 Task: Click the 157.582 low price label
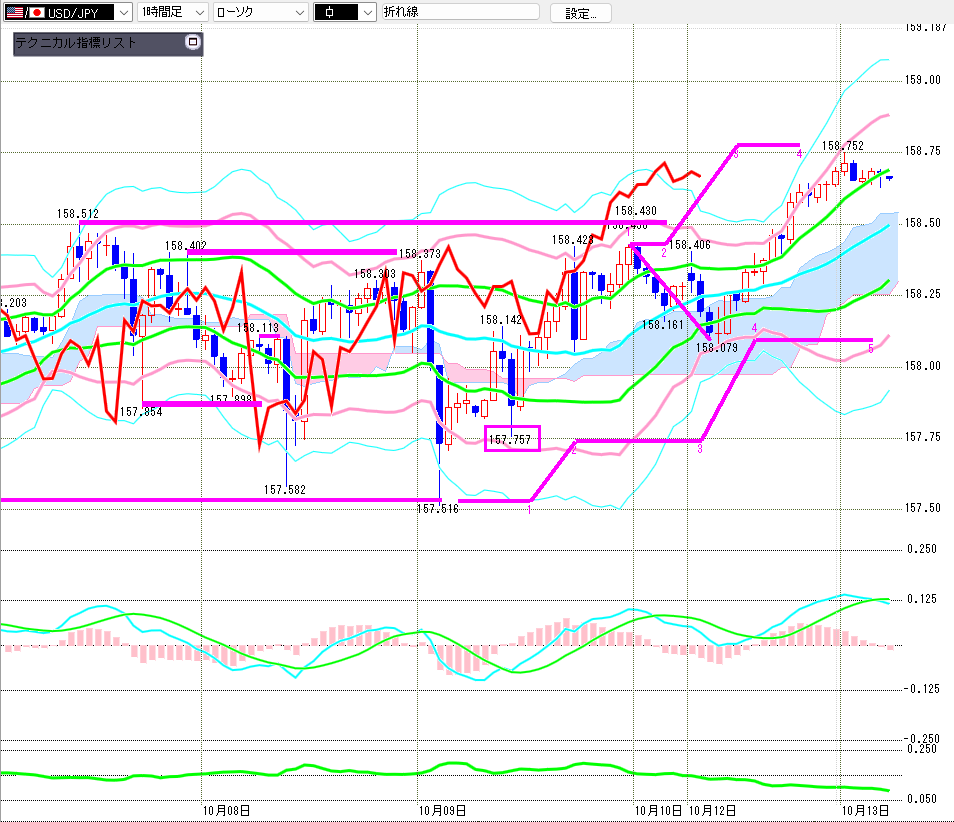[x=285, y=490]
